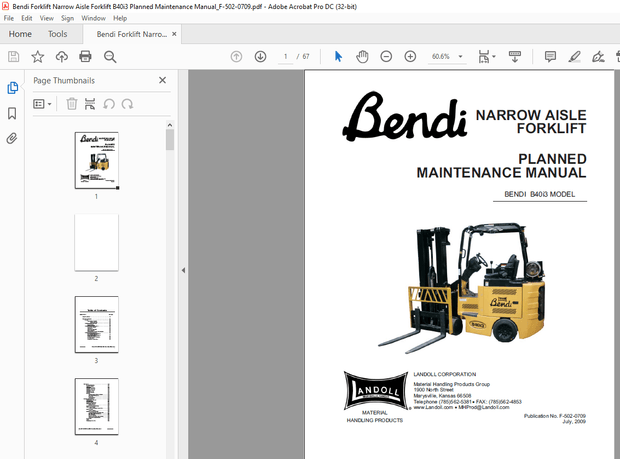Select page 3 table of contents thumbnail
Image resolution: width=620 pixels, height=459 pixels.
click(96, 324)
